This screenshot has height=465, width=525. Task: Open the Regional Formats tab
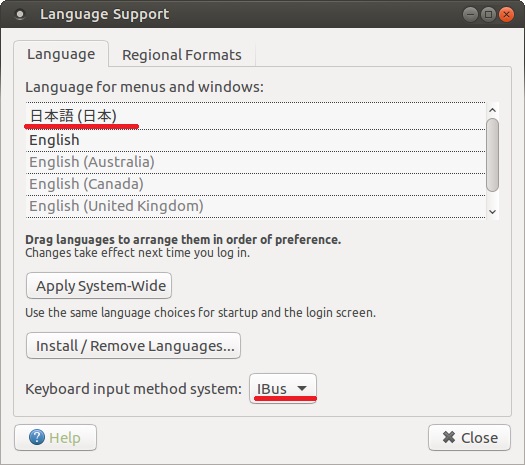tap(182, 55)
